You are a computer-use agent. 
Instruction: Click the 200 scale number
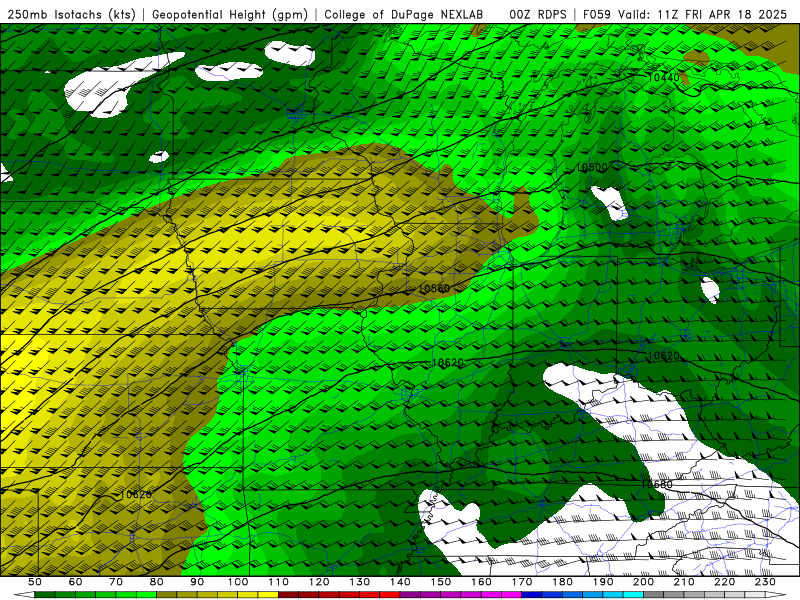pos(643,582)
